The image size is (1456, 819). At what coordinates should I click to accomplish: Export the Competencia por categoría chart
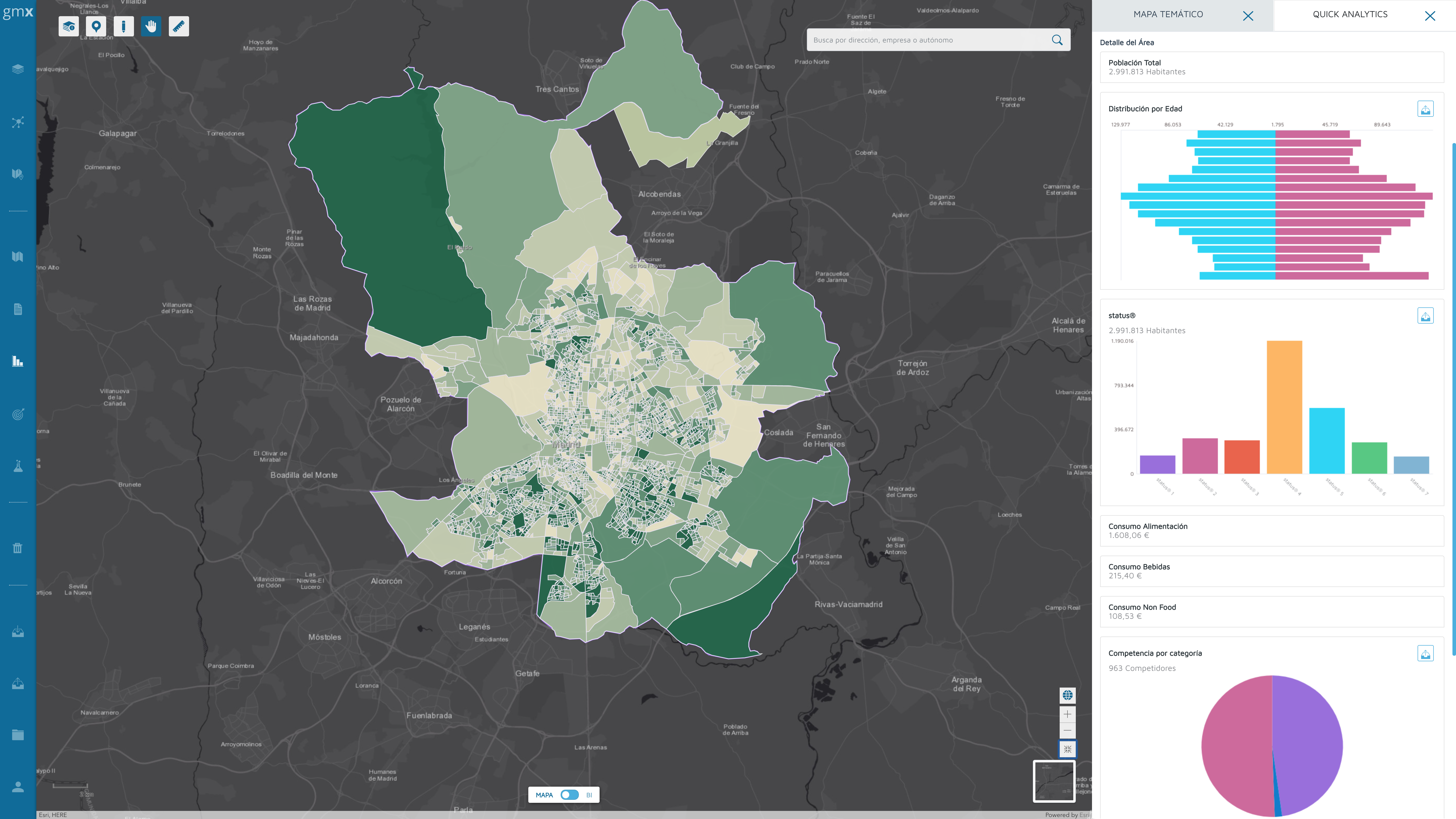(1425, 654)
